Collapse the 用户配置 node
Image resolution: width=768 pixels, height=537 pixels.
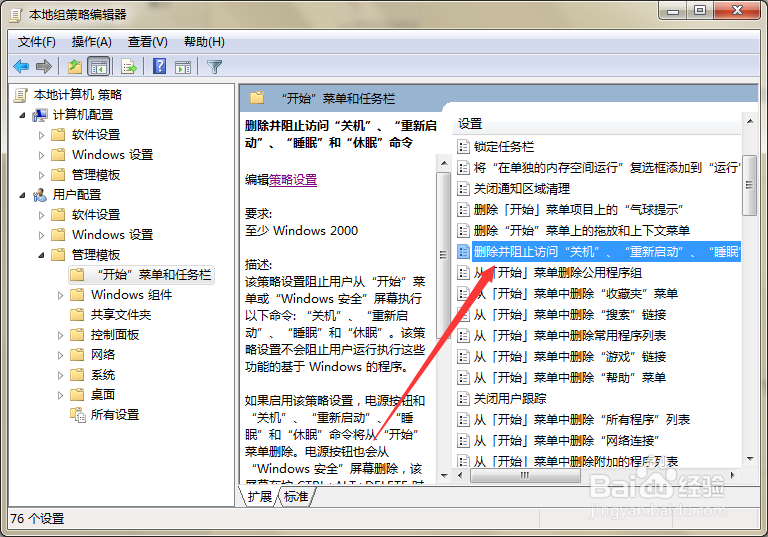click(x=22, y=195)
